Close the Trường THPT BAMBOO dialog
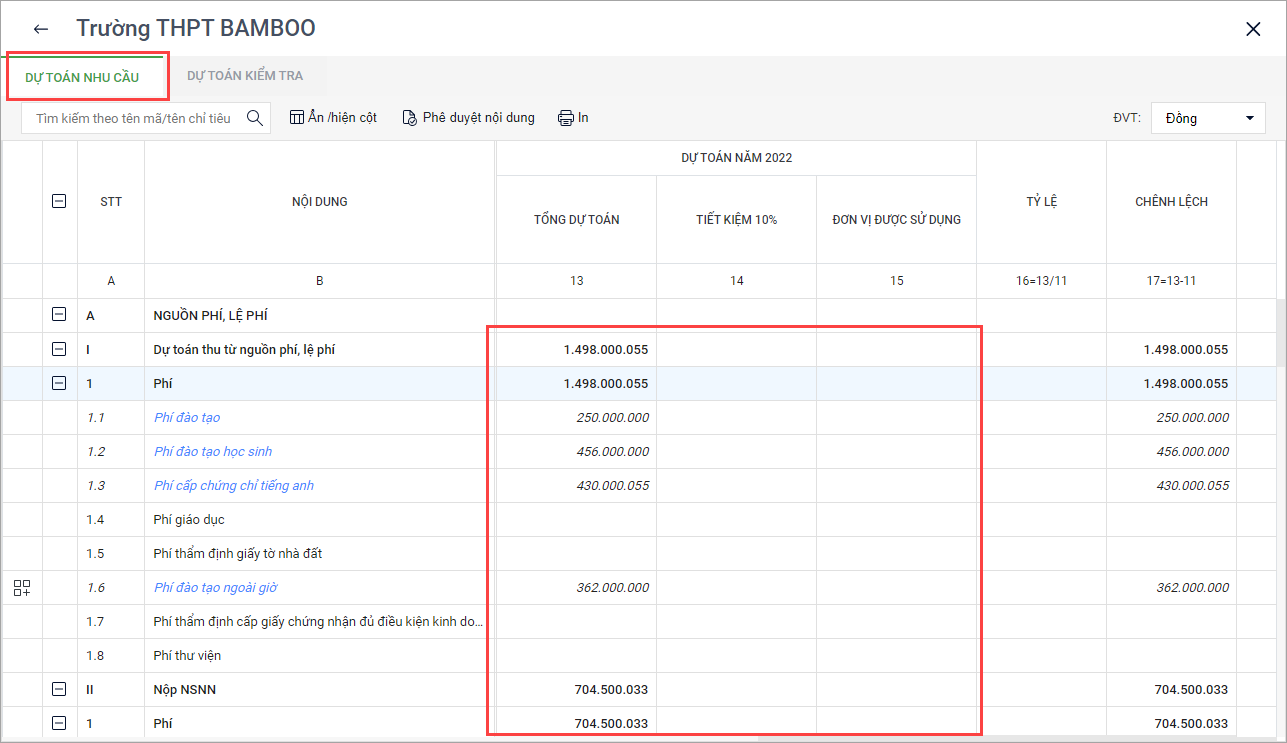 1253,29
